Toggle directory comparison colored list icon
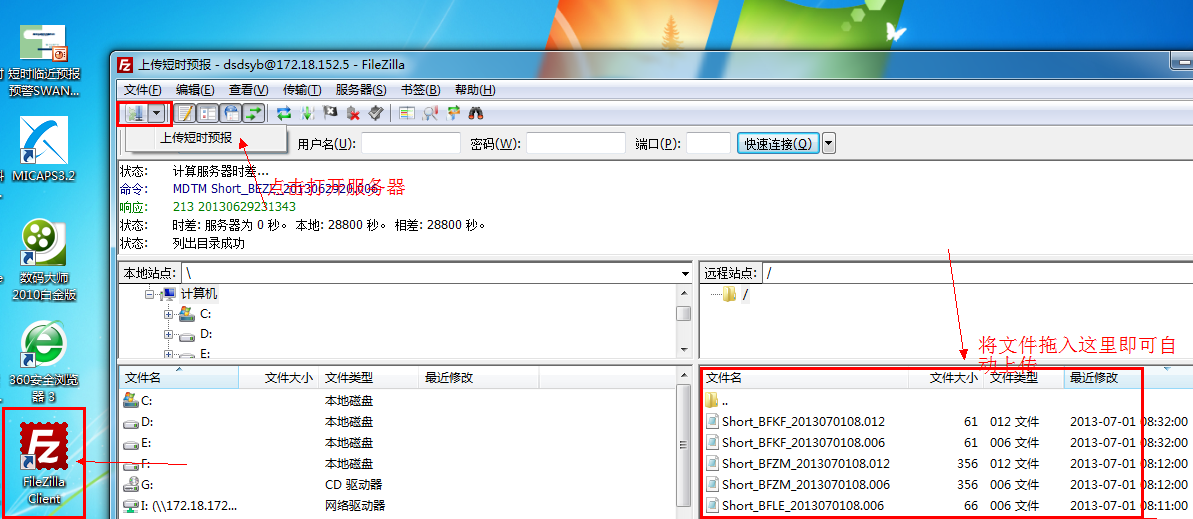 point(406,113)
